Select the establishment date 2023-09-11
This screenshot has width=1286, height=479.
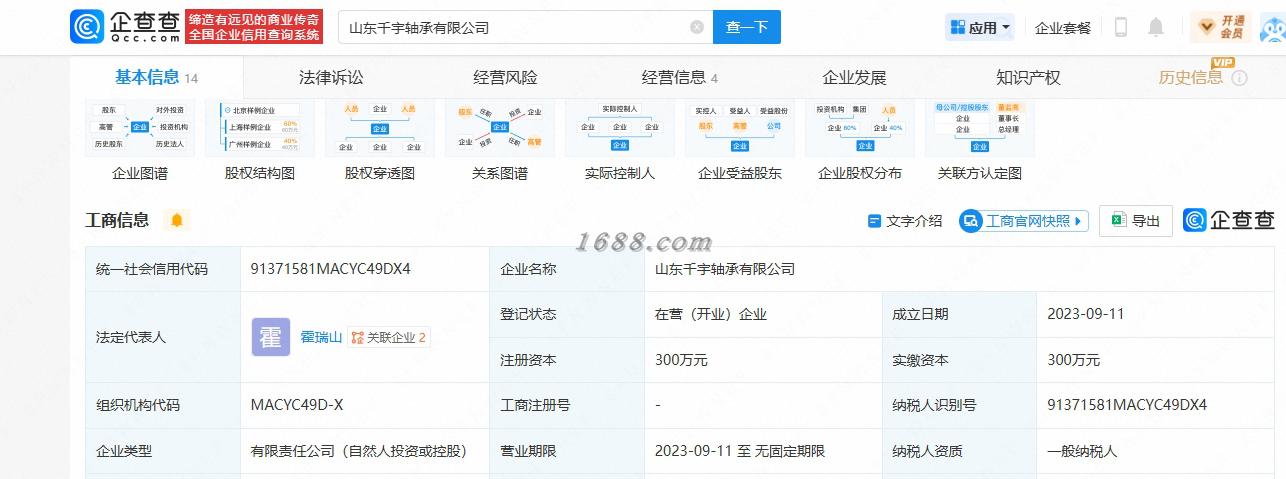pos(1085,314)
